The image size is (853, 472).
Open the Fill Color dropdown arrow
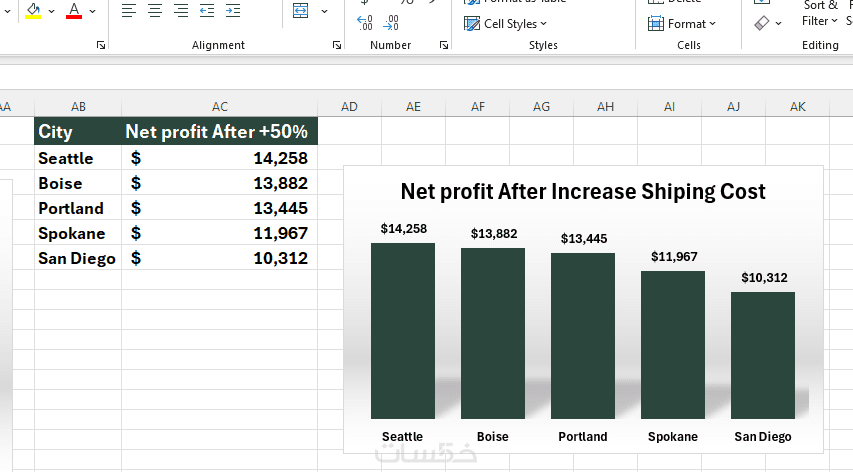tap(52, 11)
